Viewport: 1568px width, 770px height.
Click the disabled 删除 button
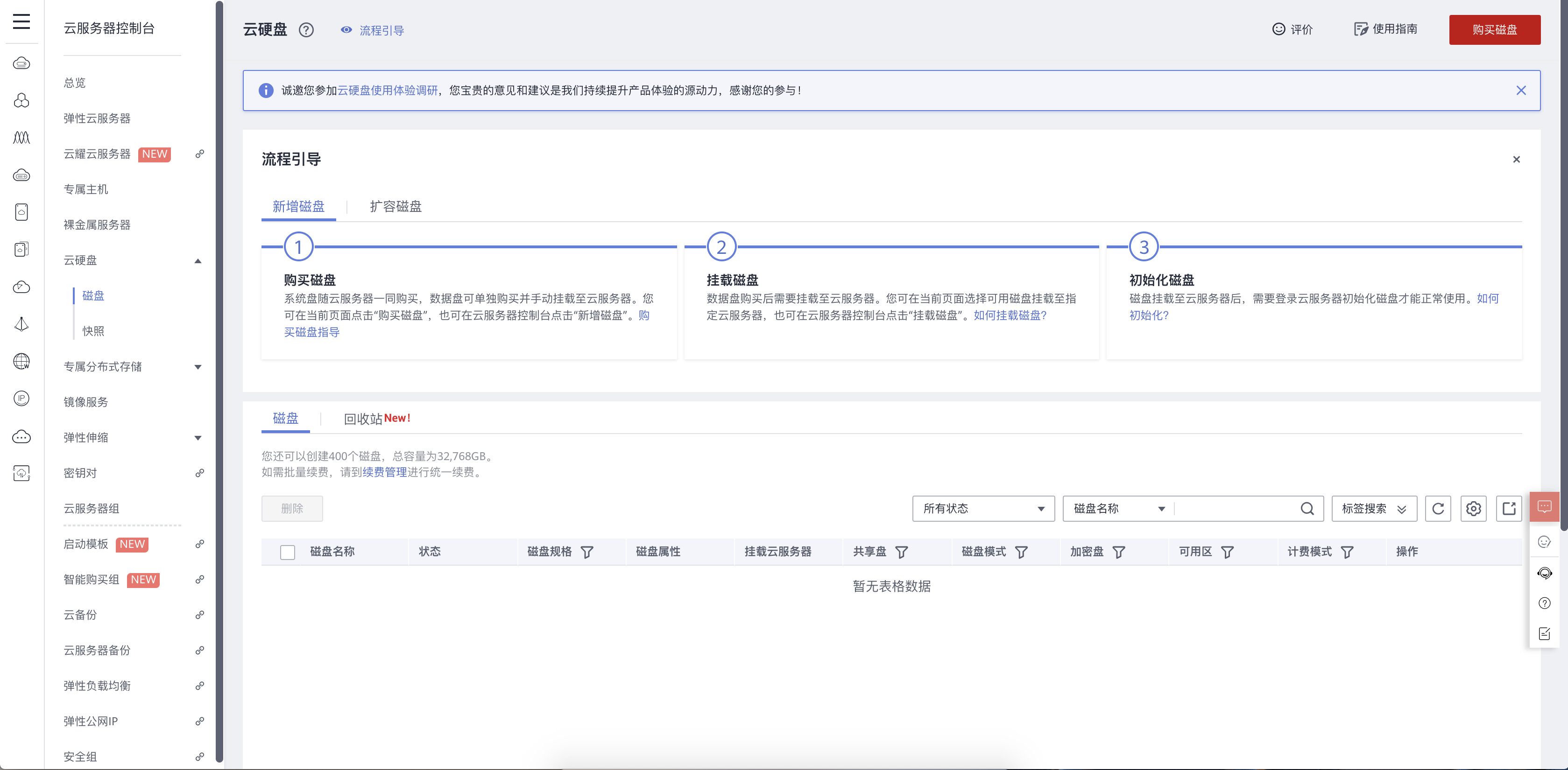click(x=292, y=509)
